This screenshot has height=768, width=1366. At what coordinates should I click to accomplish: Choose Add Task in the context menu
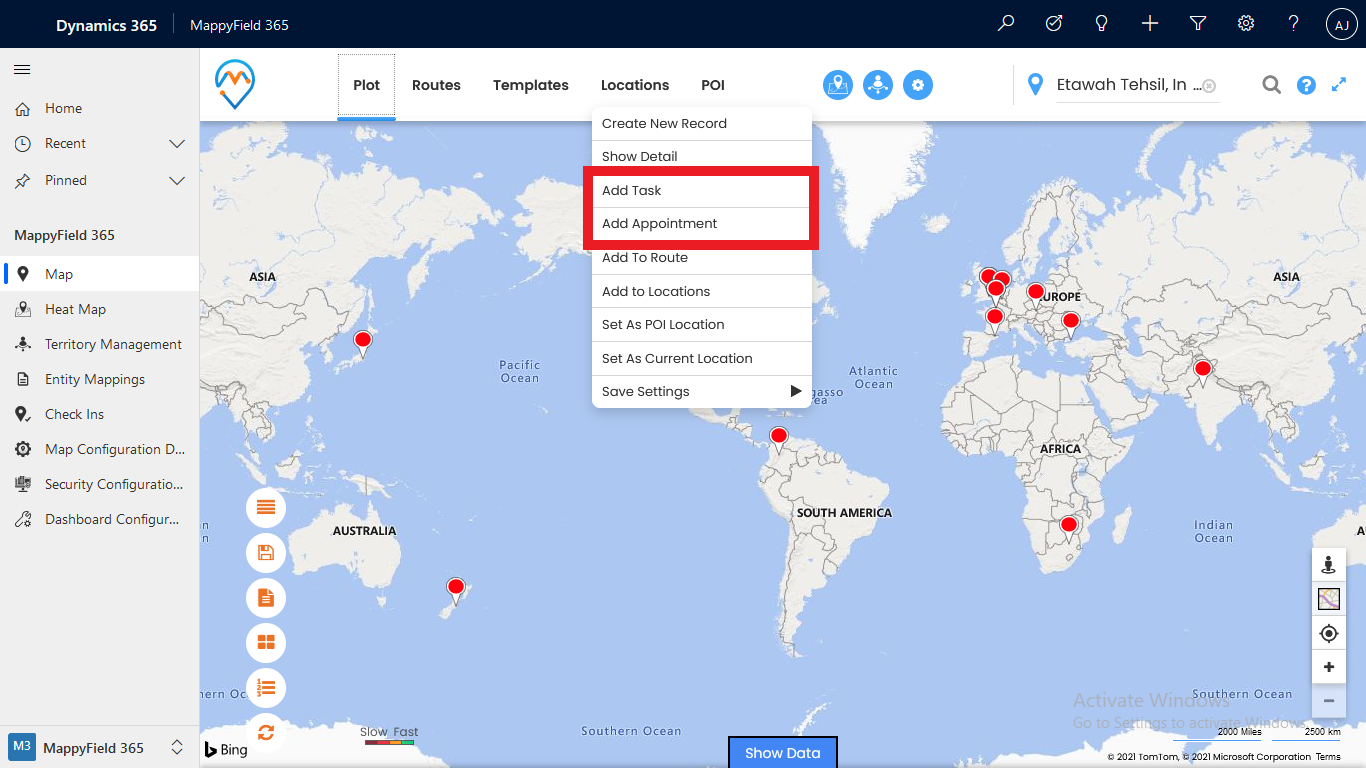(702, 191)
